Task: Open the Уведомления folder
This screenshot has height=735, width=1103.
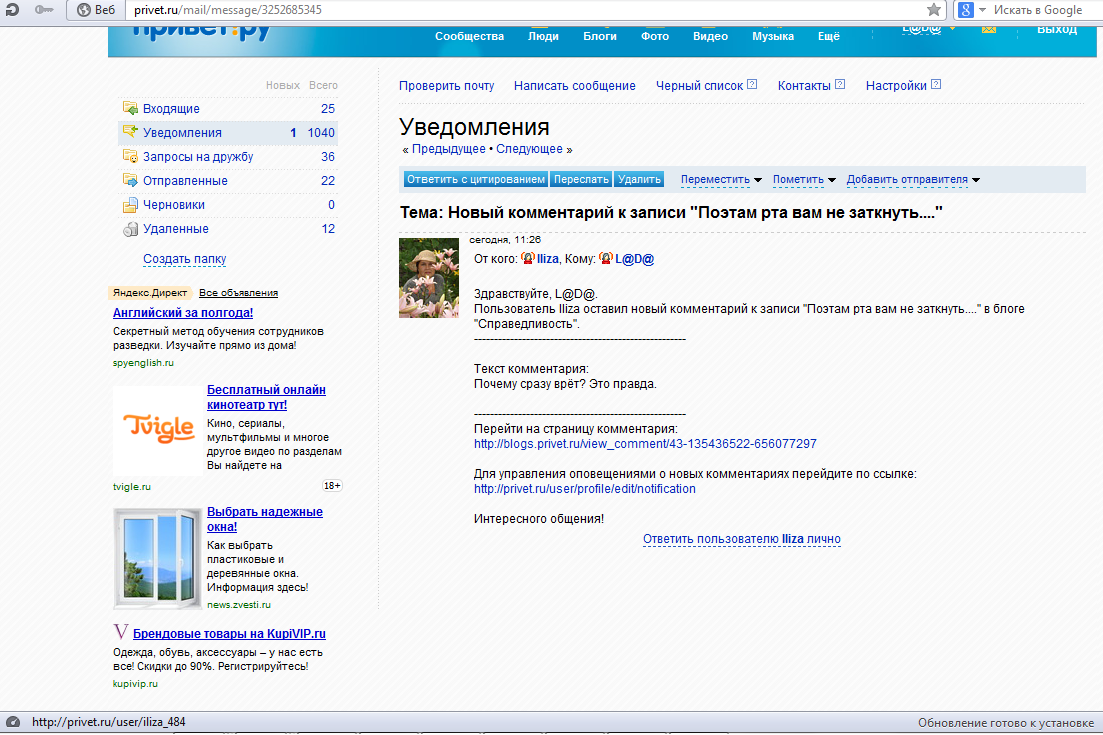Action: 182,132
